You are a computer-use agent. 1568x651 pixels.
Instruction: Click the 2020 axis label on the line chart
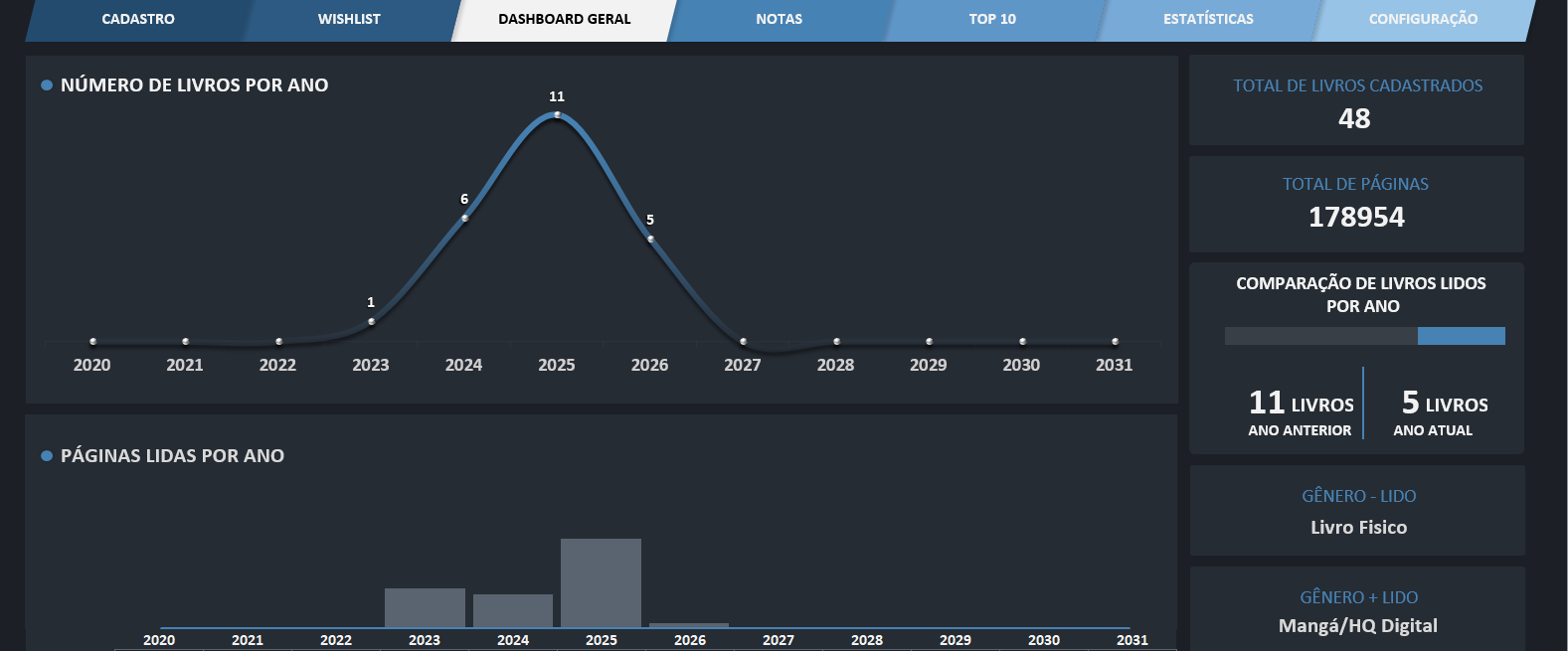pos(92,365)
